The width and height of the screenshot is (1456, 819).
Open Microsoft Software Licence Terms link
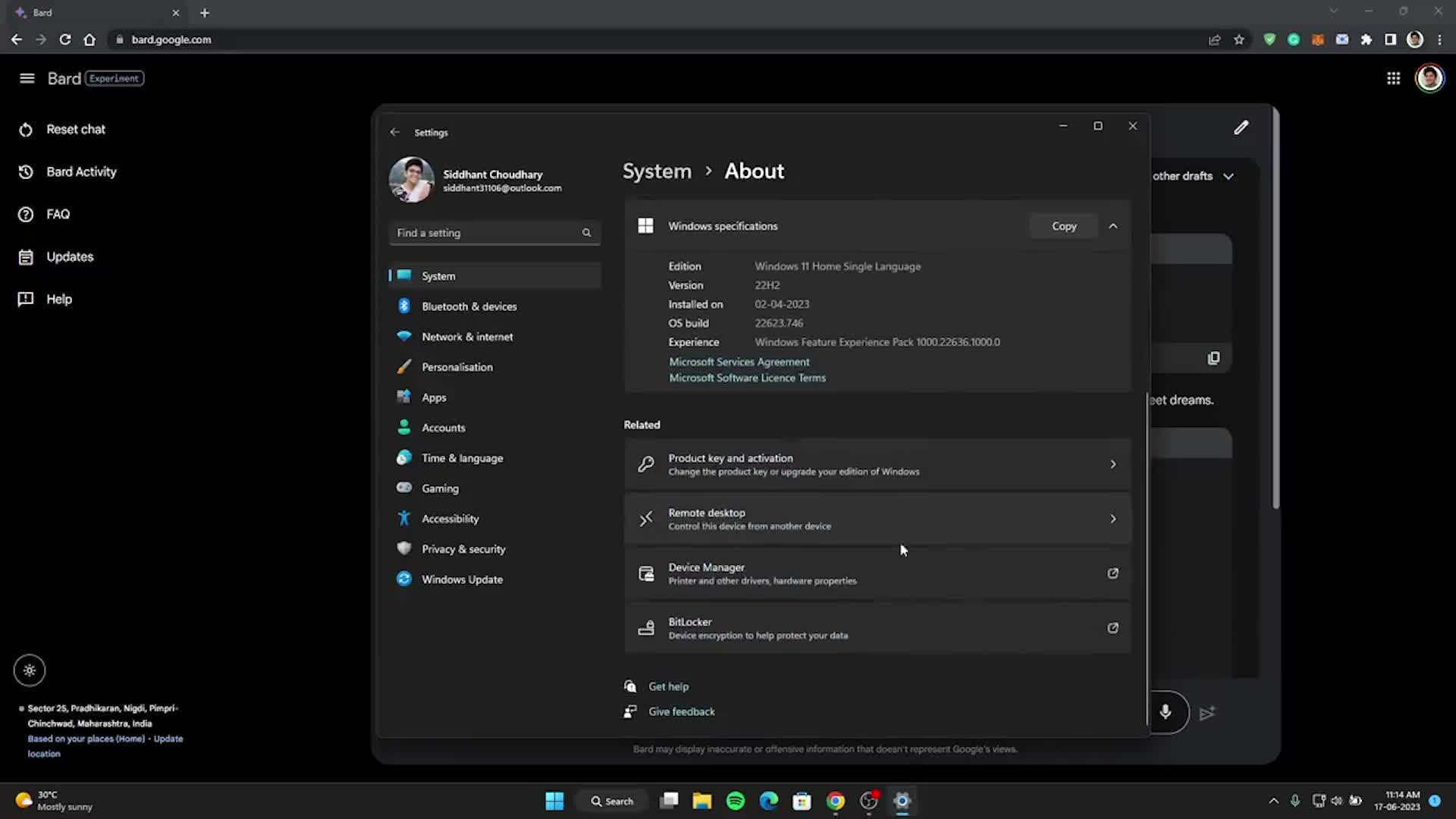(747, 378)
